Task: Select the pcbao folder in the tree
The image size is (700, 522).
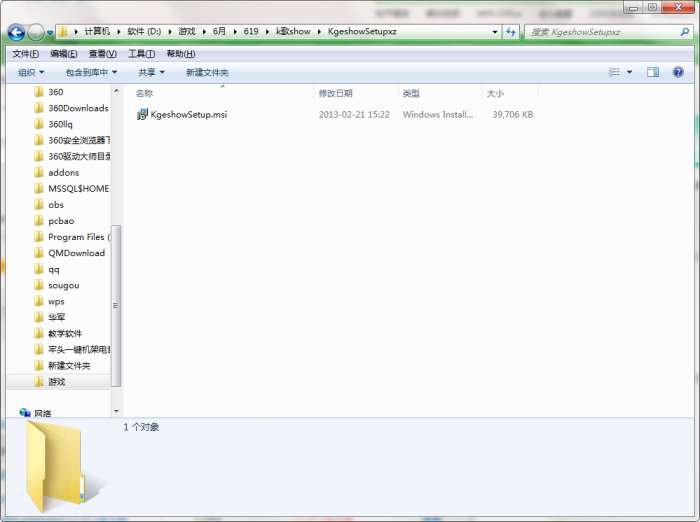Action: [61, 221]
